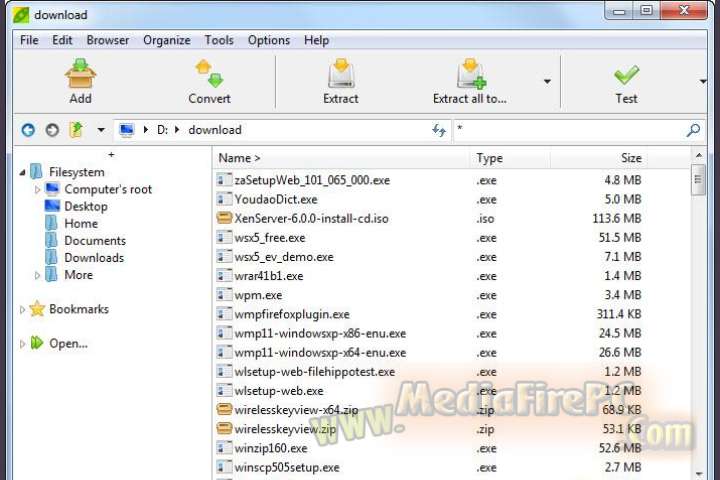Open the Tools menu
Image resolution: width=720 pixels, height=480 pixels.
(219, 40)
